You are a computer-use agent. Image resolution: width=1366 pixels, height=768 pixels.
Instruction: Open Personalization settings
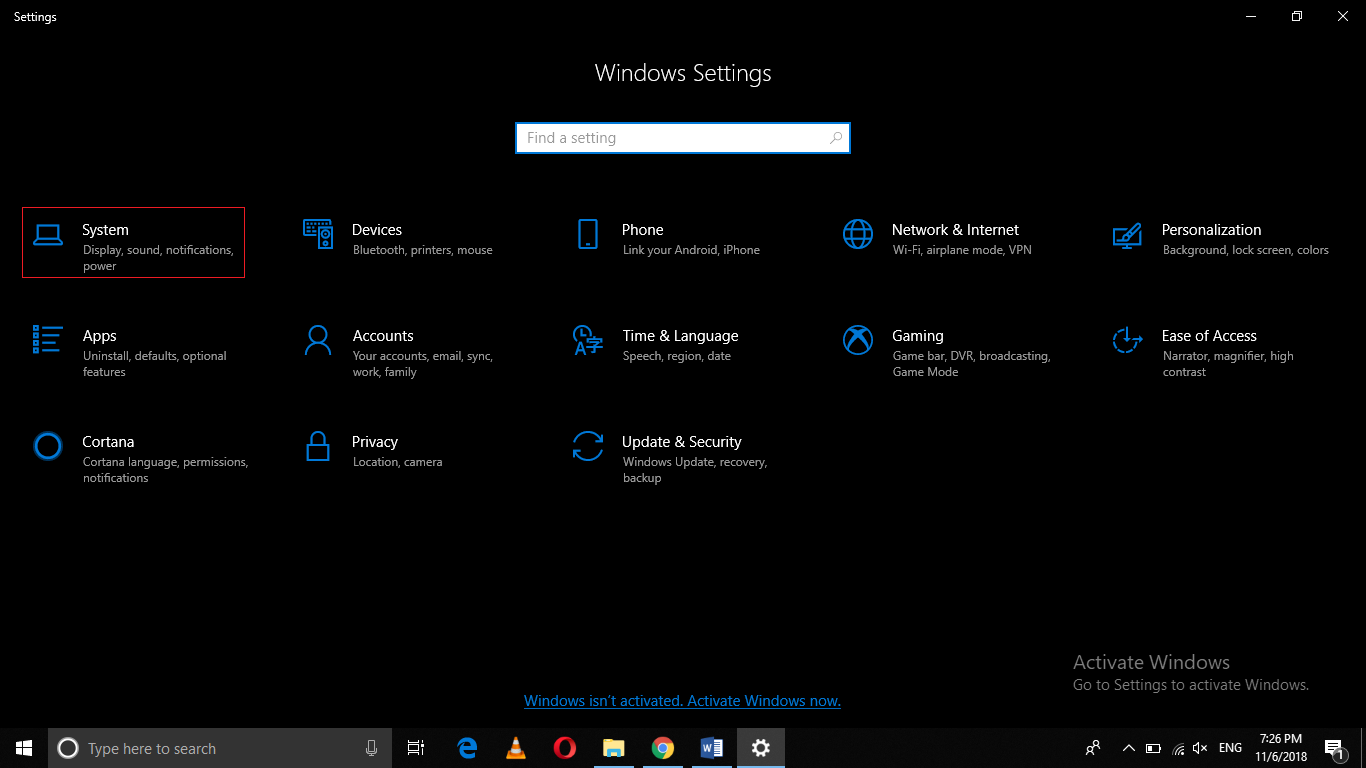point(1212,240)
